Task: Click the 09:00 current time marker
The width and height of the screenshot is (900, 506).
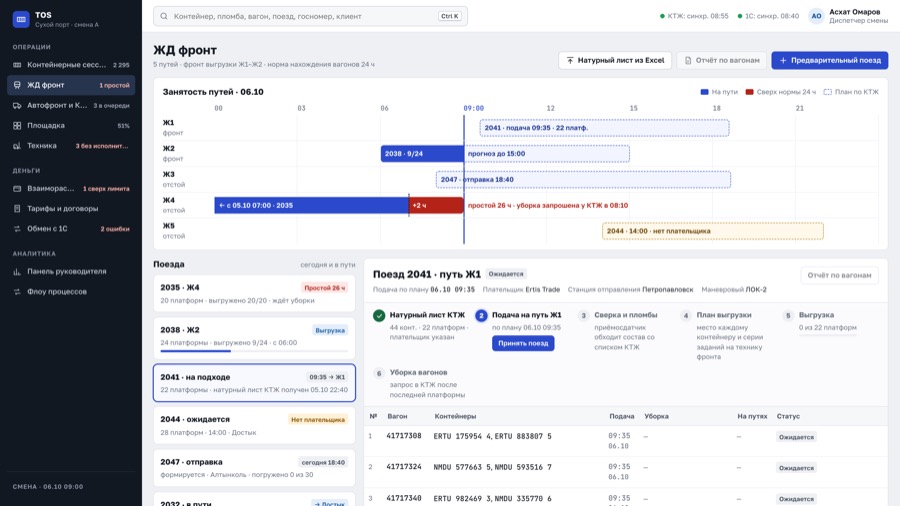Action: (x=474, y=108)
